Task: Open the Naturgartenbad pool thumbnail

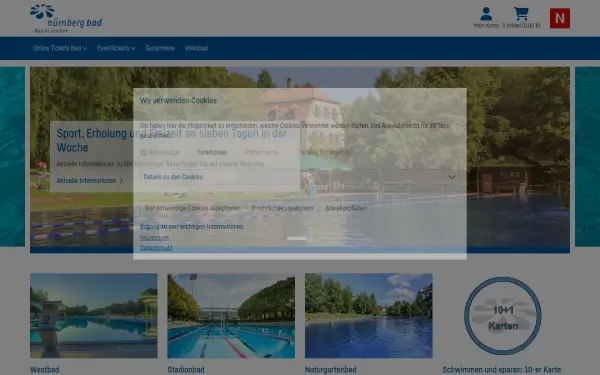Action: pyautogui.click(x=368, y=316)
